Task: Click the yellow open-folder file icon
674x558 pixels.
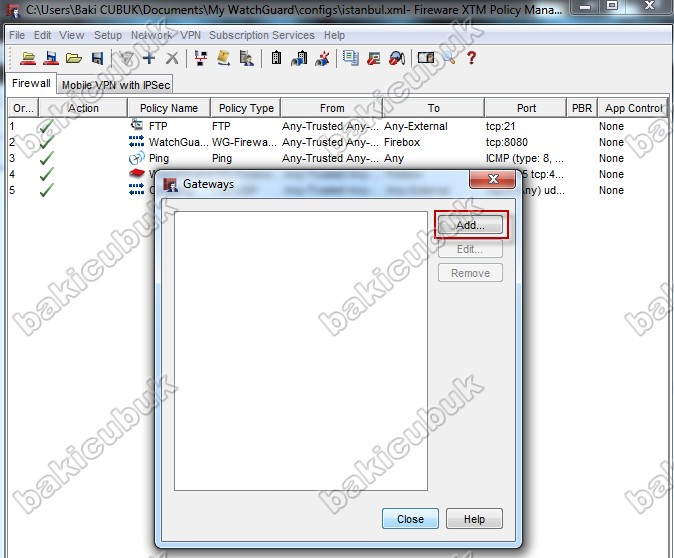Action: click(x=74, y=58)
